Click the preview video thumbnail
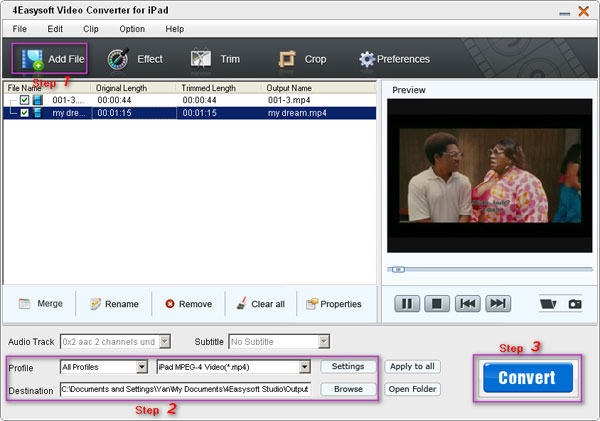The image size is (600, 421). coord(489,176)
